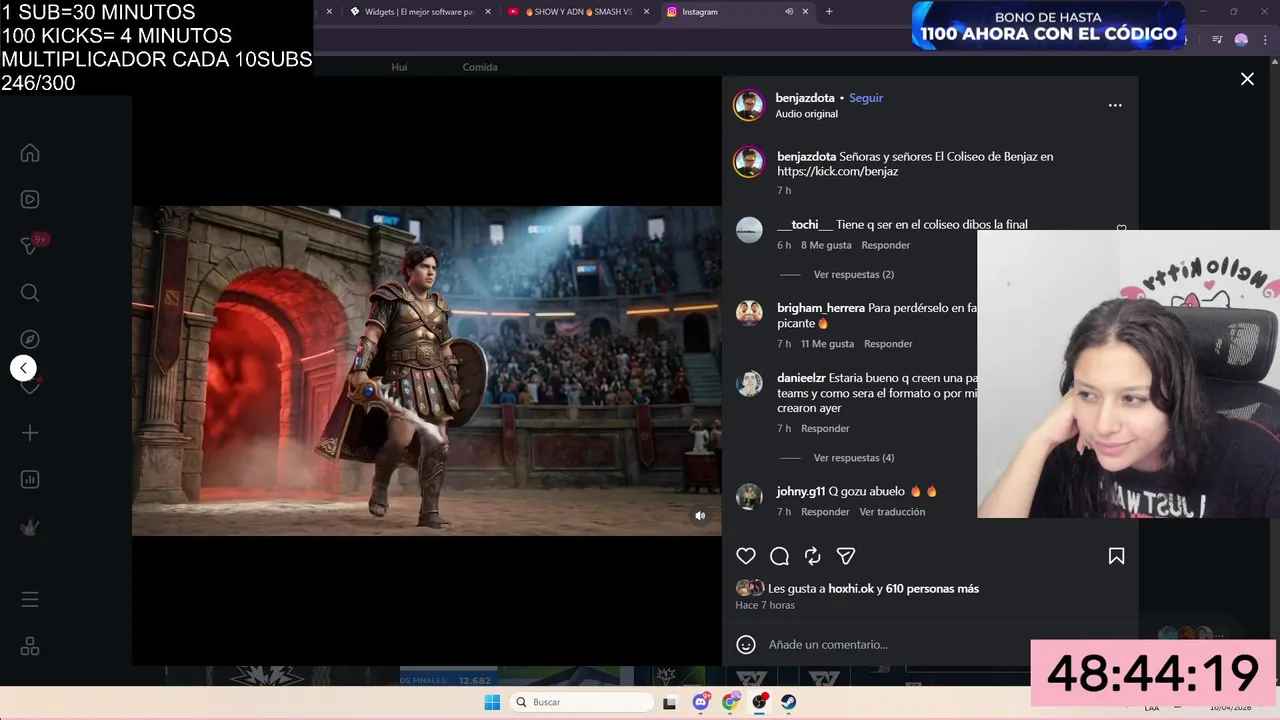Open johny.g11 commenter avatar
Image resolution: width=1280 pixels, height=720 pixels.
[x=749, y=496]
